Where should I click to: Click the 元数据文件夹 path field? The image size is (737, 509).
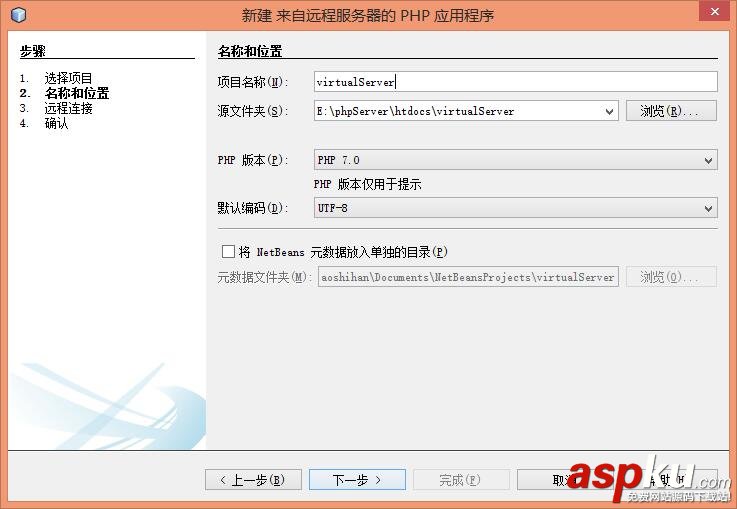[x=468, y=277]
